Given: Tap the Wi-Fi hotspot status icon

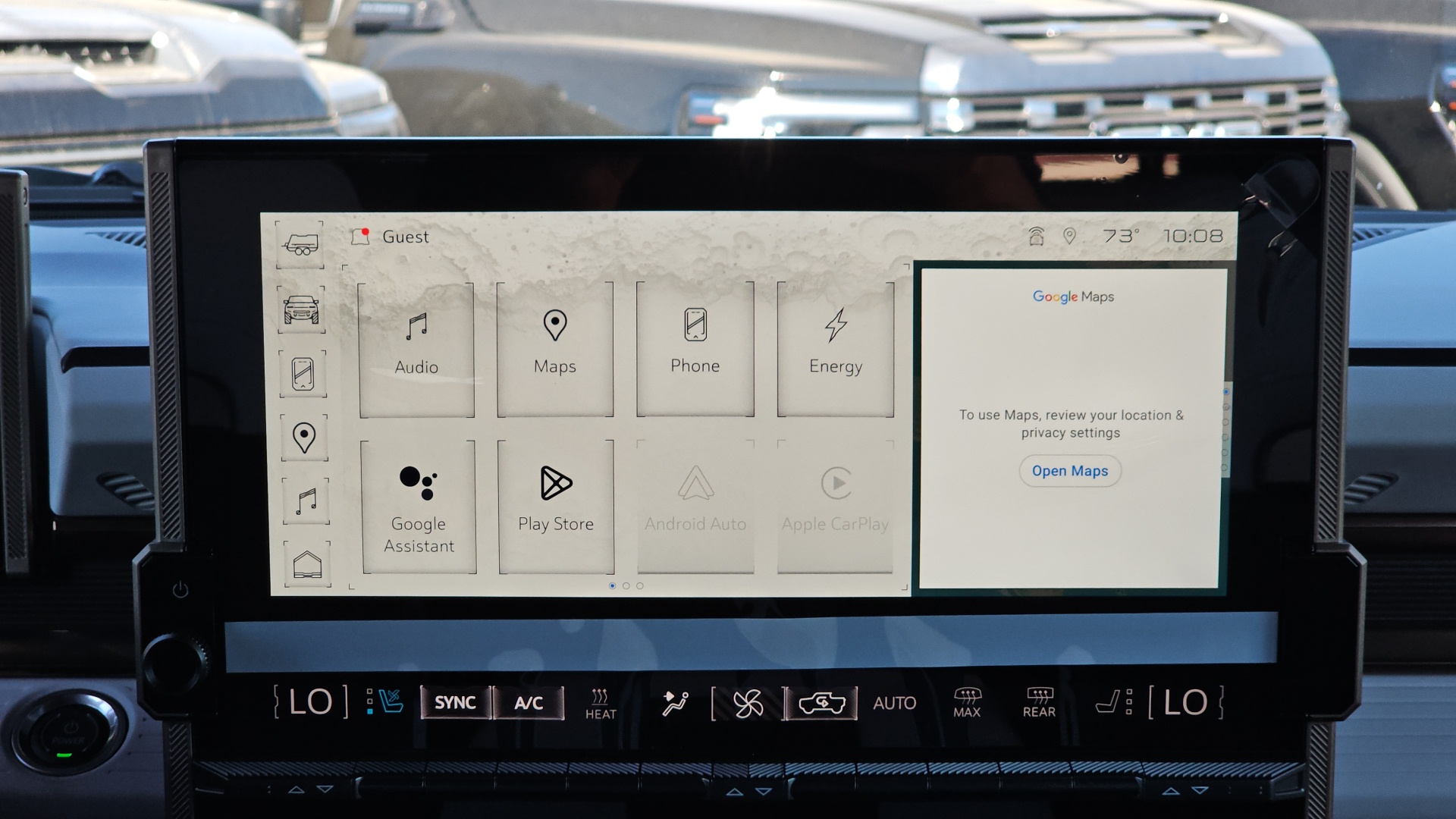Looking at the screenshot, I should pyautogui.click(x=1036, y=236).
